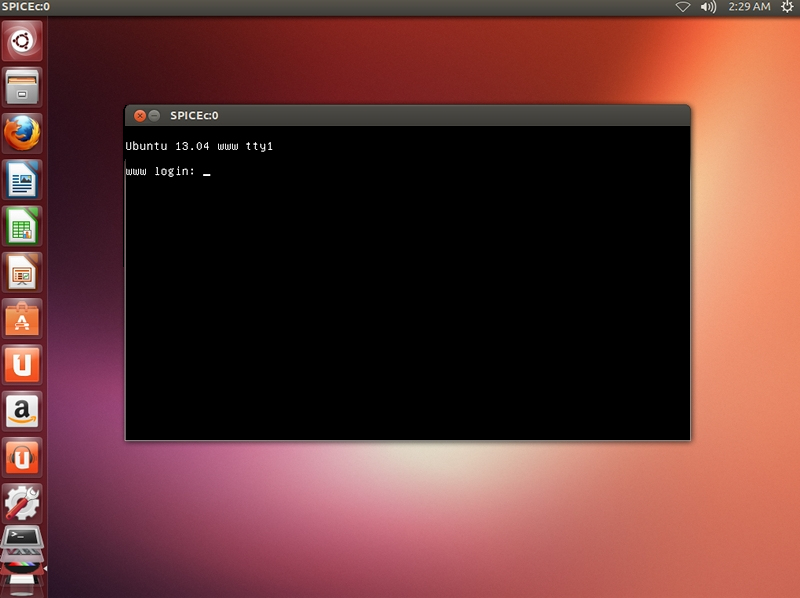Screen dimensions: 800x598
Task: Open LibreOffice Writer
Action: click(x=20, y=180)
